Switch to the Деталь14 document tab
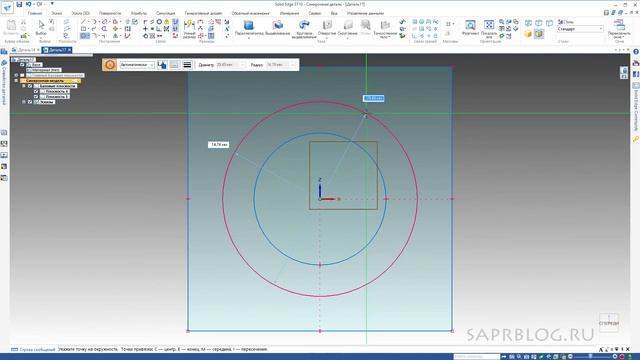The image size is (640, 360). click(26, 50)
